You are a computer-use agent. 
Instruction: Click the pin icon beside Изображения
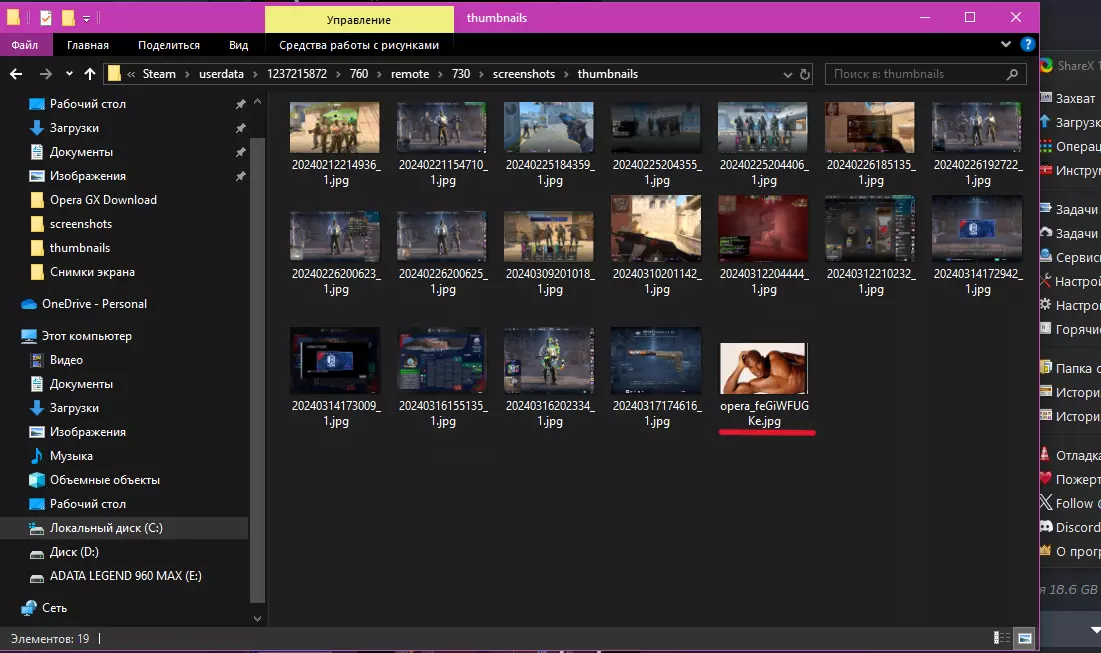pyautogui.click(x=241, y=176)
